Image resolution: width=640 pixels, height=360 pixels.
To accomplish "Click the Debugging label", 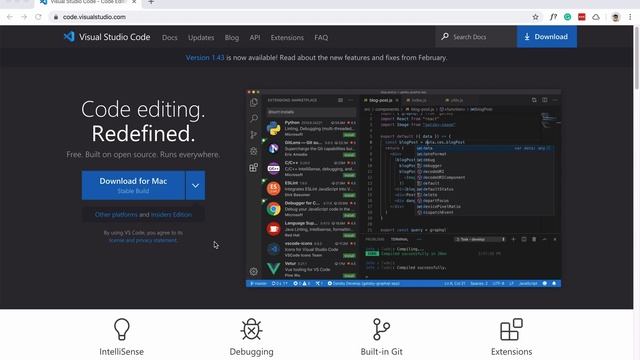I will (251, 351).
